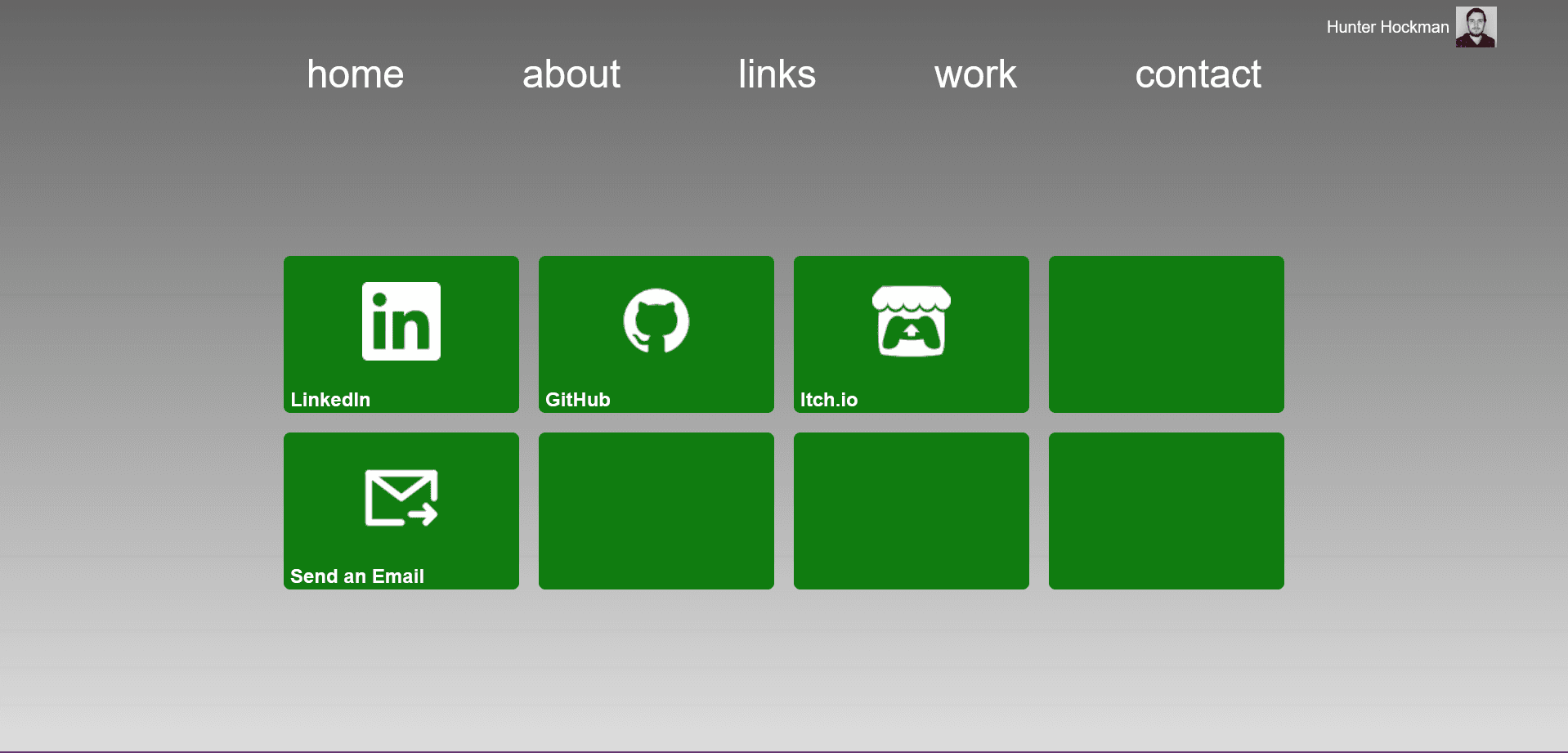
Task: Click the LinkedIn label text
Action: tap(330, 400)
